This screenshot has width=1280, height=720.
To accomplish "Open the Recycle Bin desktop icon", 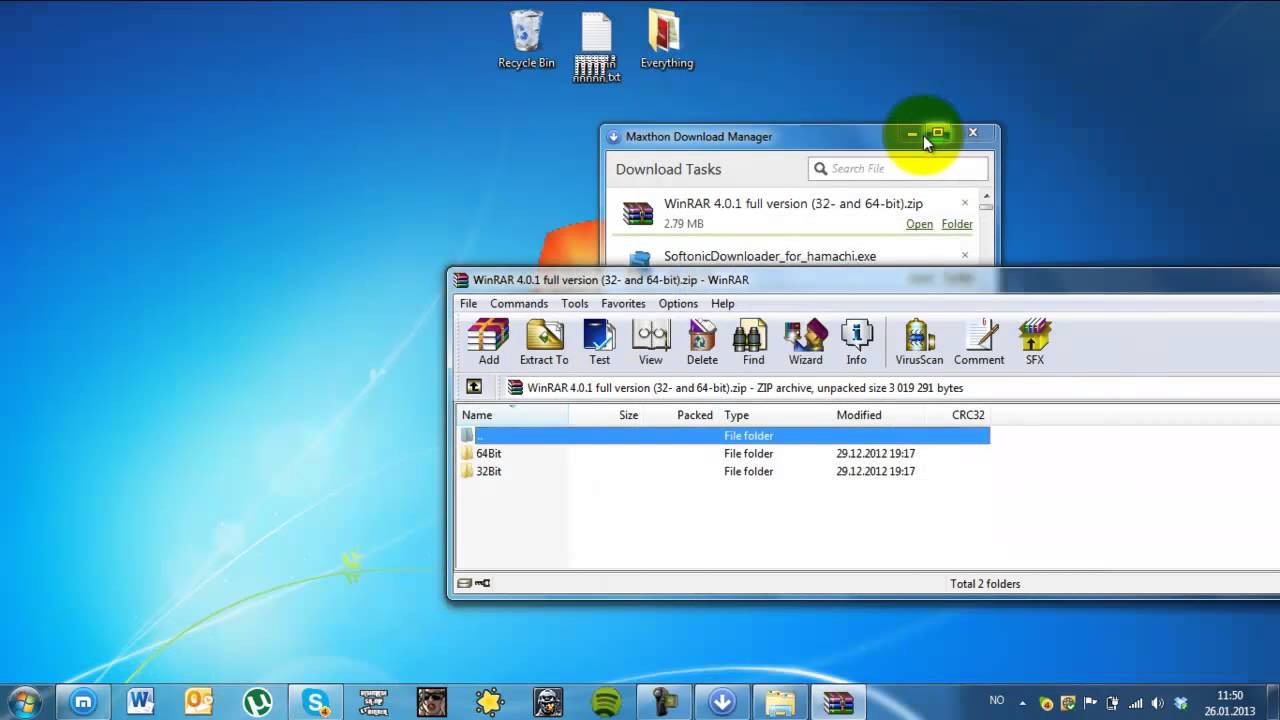I will pos(526,40).
